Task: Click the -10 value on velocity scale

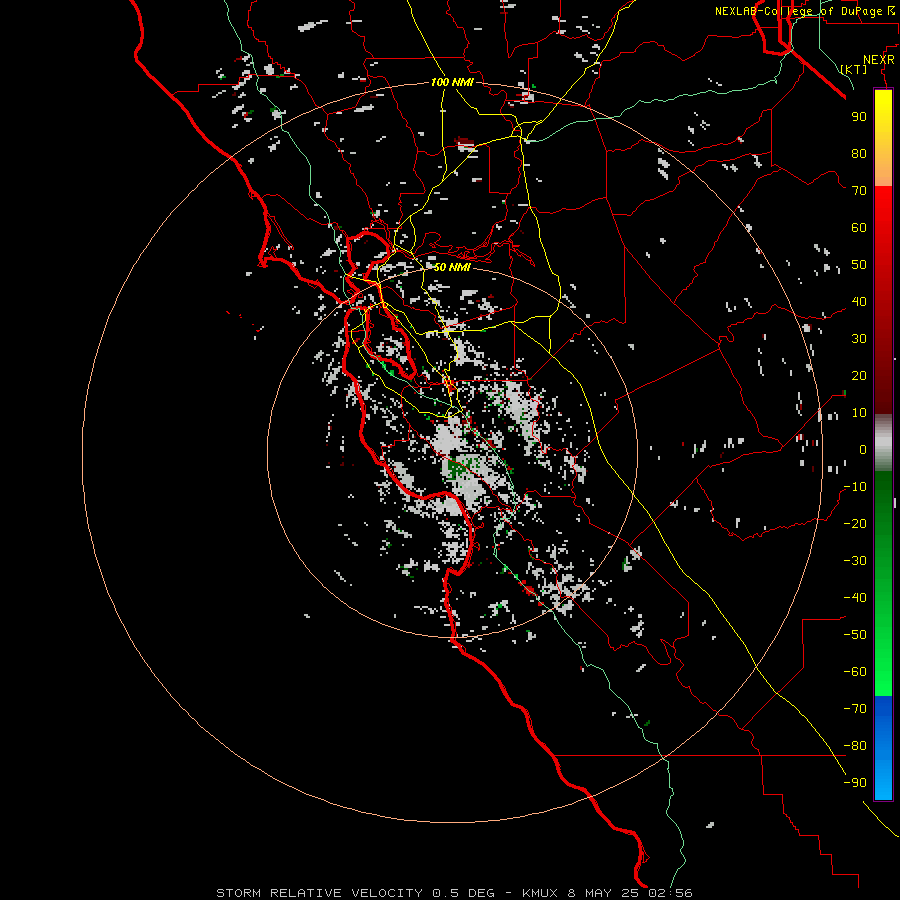Action: (x=855, y=487)
